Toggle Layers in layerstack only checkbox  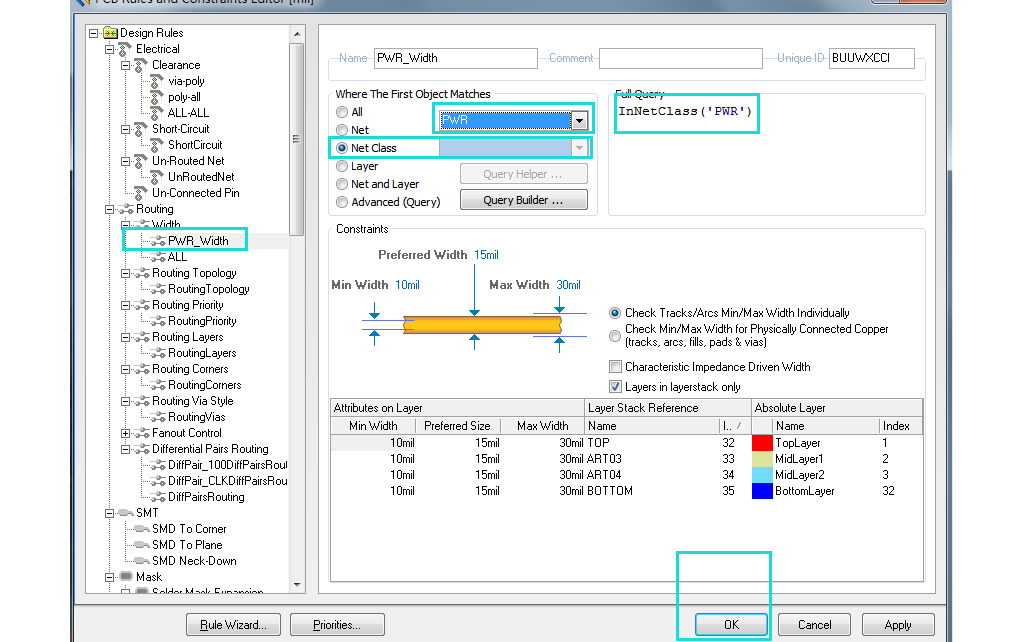[x=615, y=387]
